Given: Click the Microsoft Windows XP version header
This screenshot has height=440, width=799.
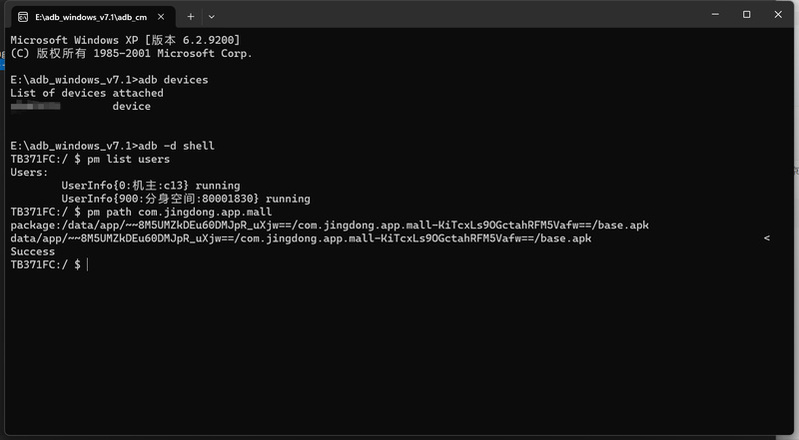Looking at the screenshot, I should tap(125, 40).
